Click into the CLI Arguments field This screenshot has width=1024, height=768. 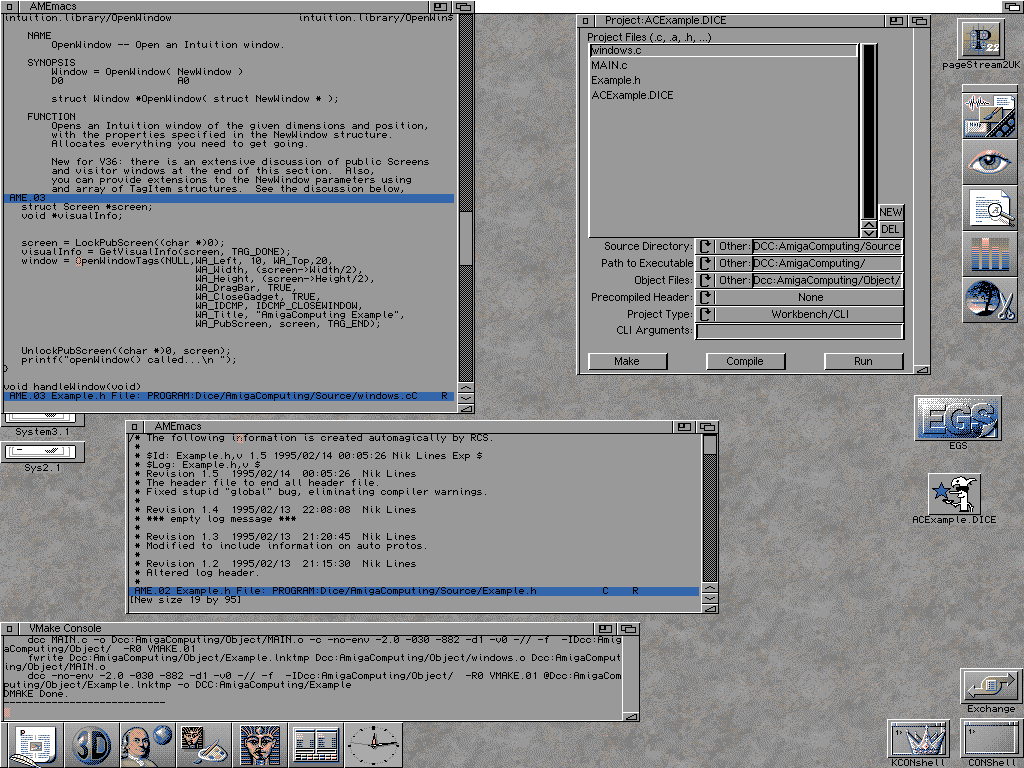799,331
